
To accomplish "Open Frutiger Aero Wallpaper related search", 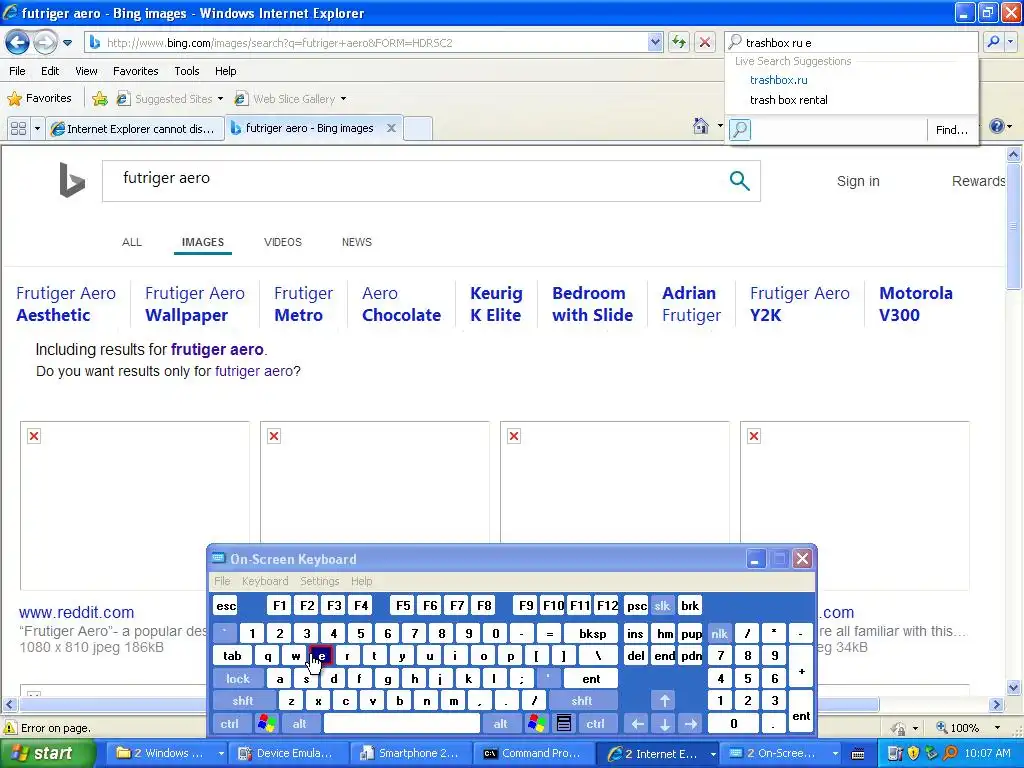I will point(195,304).
